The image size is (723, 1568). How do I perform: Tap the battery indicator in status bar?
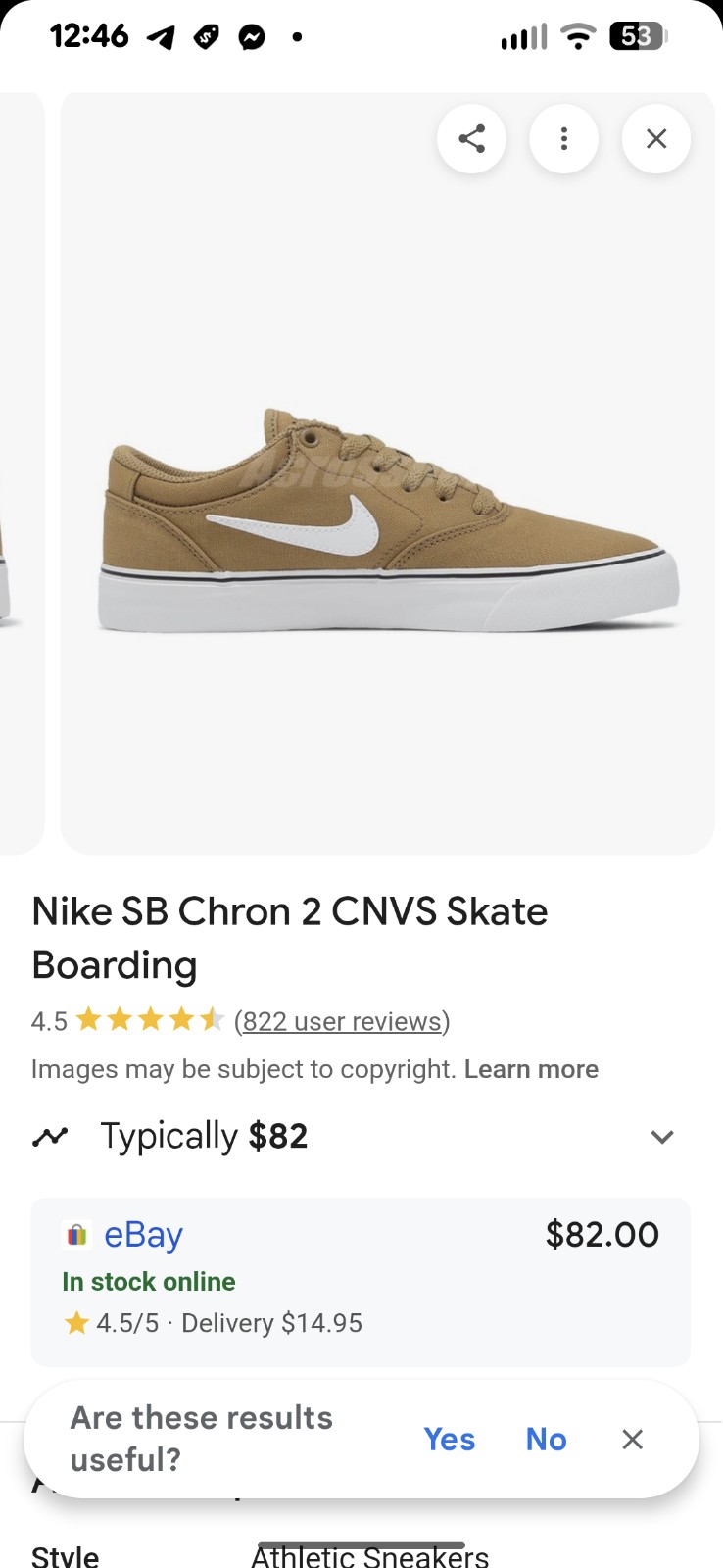(638, 38)
